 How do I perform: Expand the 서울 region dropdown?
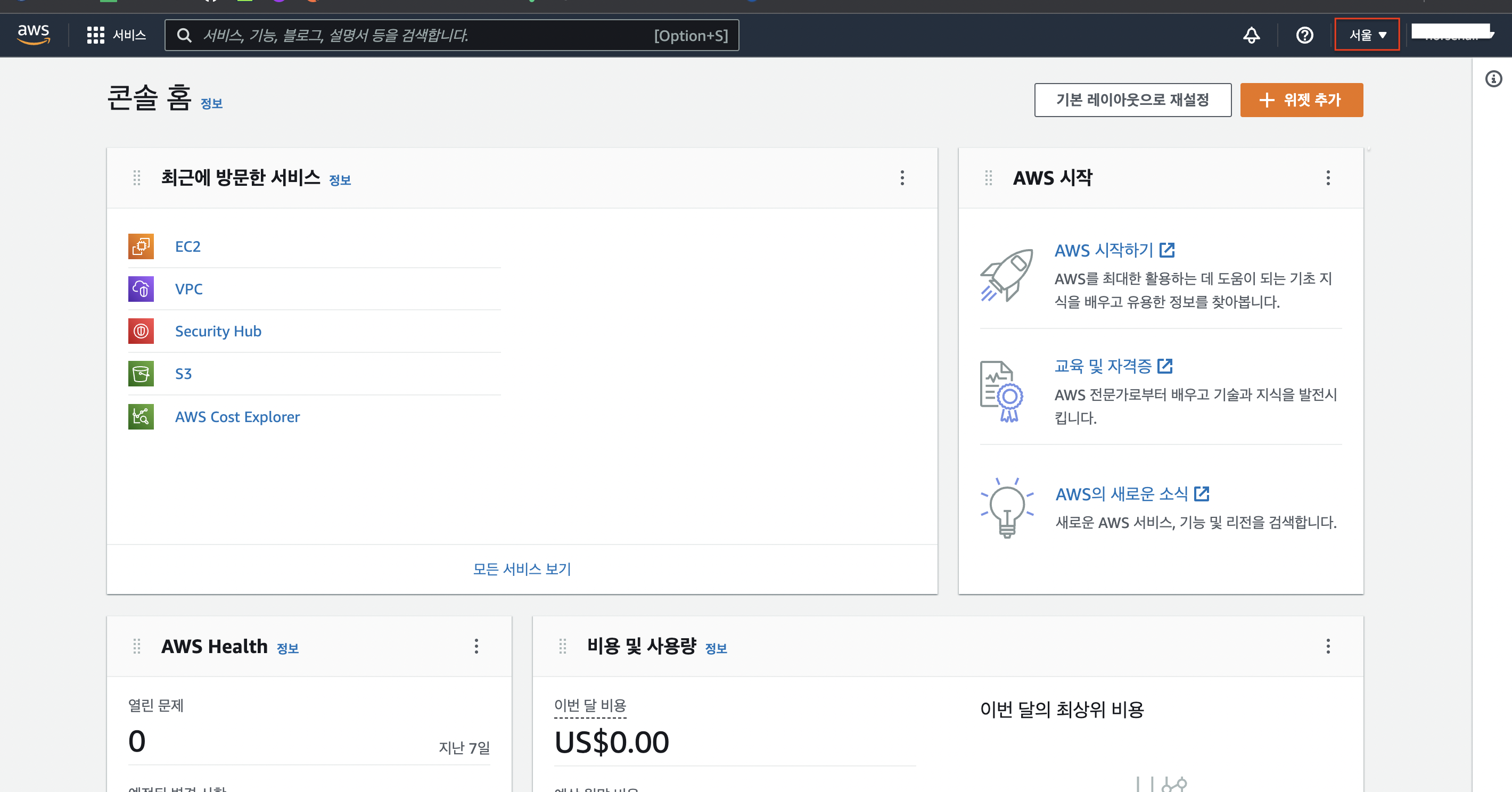tap(1367, 35)
